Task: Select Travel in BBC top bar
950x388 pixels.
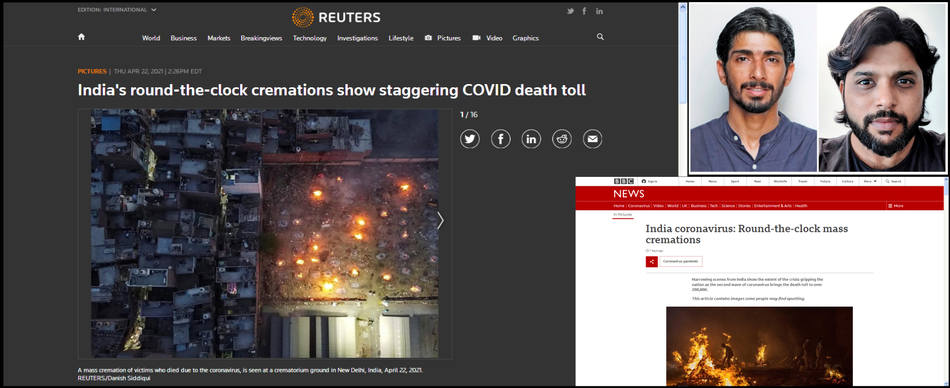Action: pyautogui.click(x=803, y=181)
